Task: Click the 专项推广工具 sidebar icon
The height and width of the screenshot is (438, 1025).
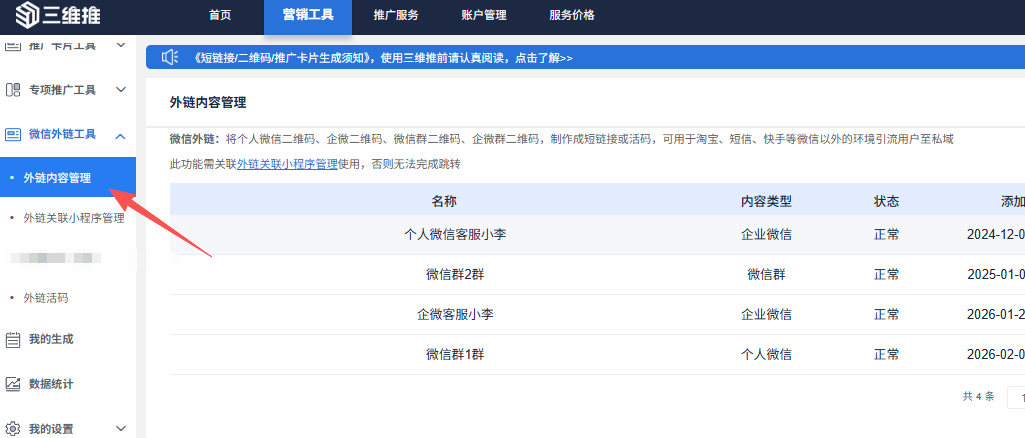Action: [13, 90]
